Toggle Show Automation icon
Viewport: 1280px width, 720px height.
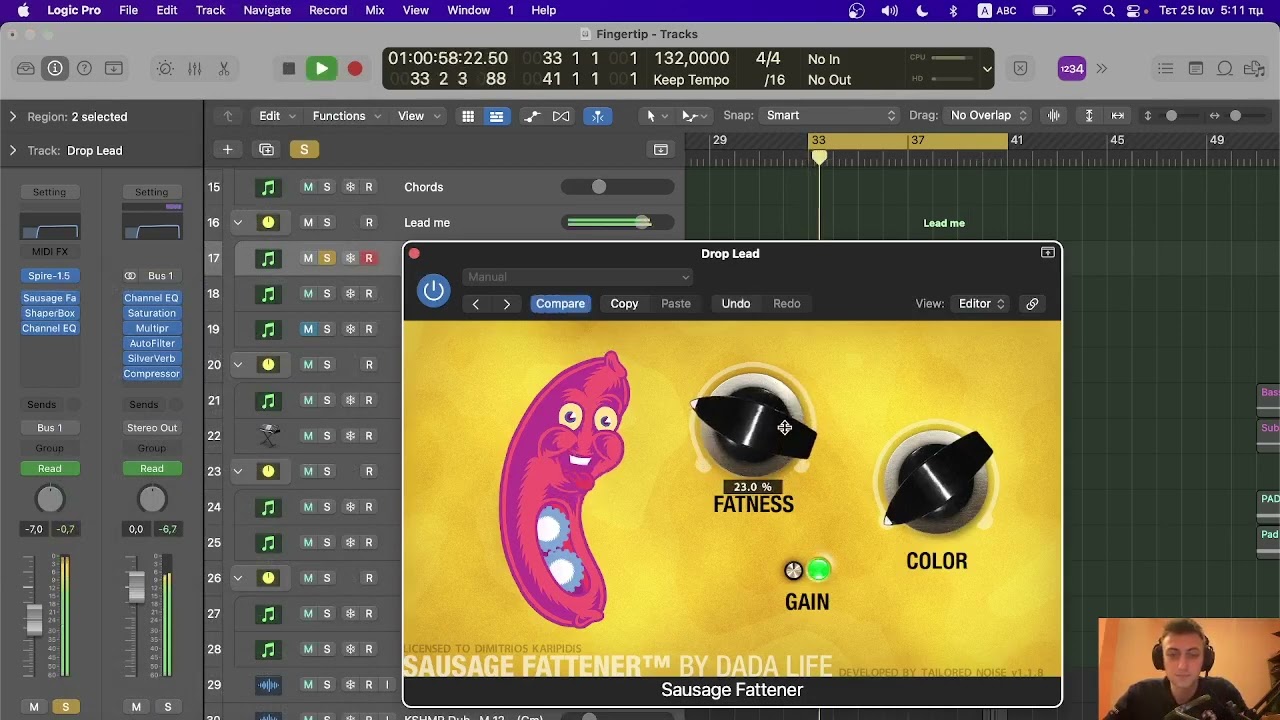point(532,116)
